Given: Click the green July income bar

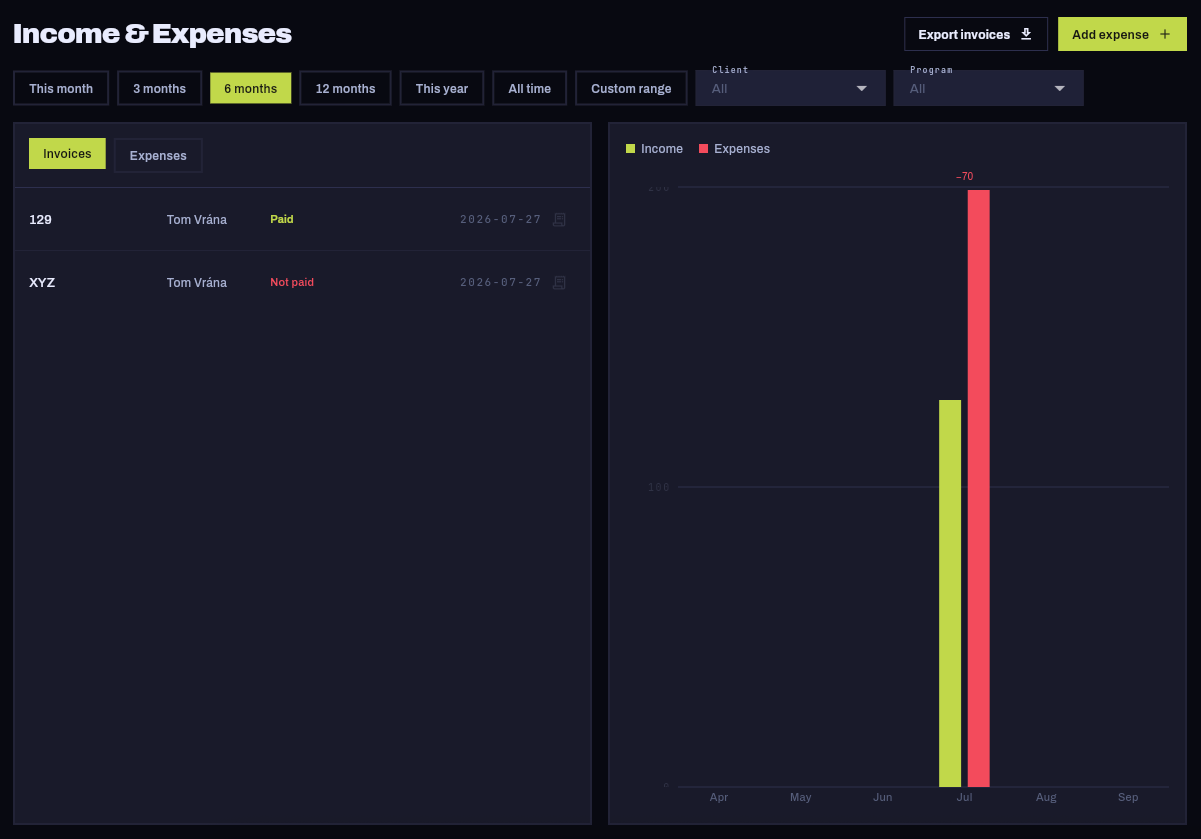Looking at the screenshot, I should (950, 593).
